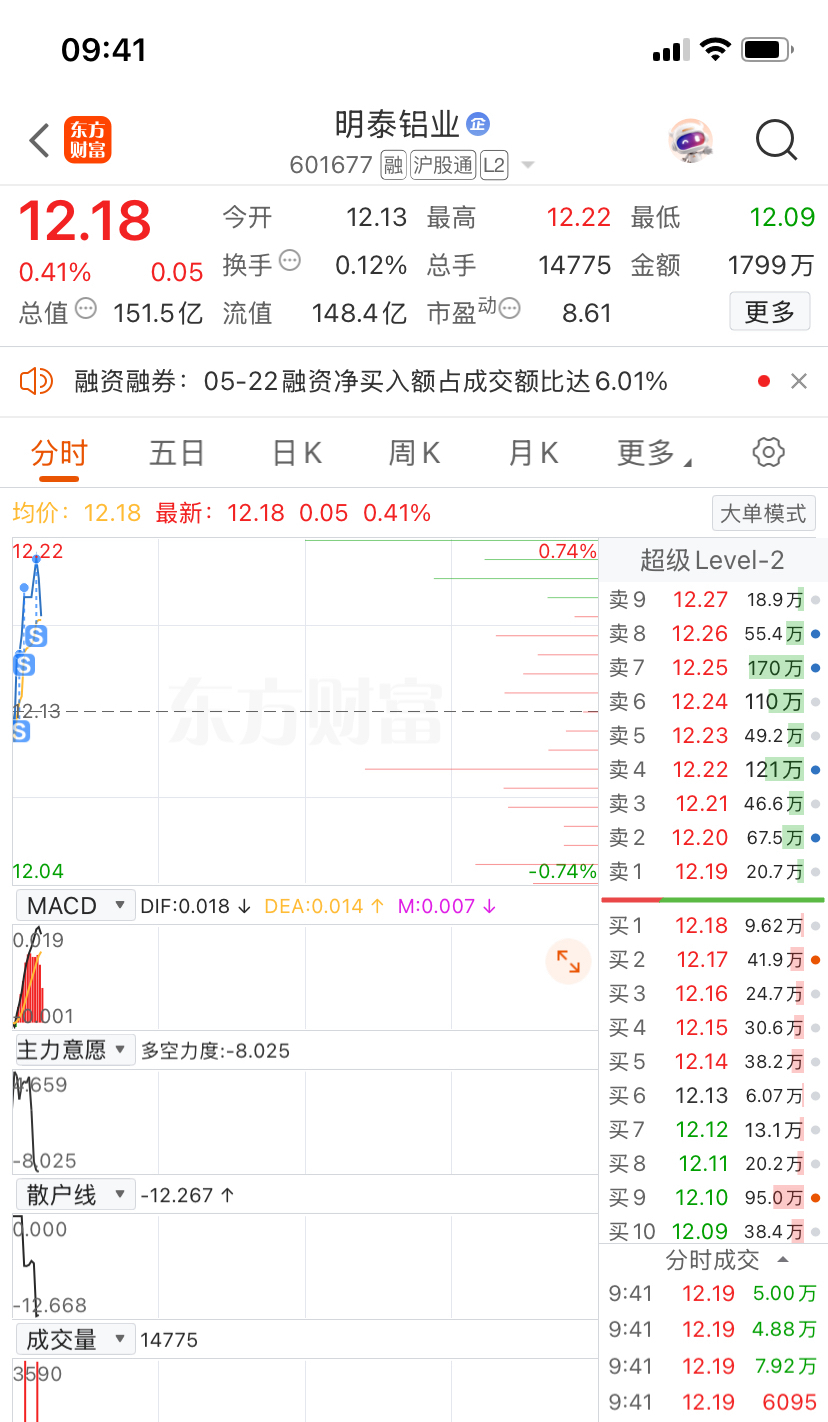Tap the lowest S marker on chart
This screenshot has width=828, height=1422.
point(20,731)
